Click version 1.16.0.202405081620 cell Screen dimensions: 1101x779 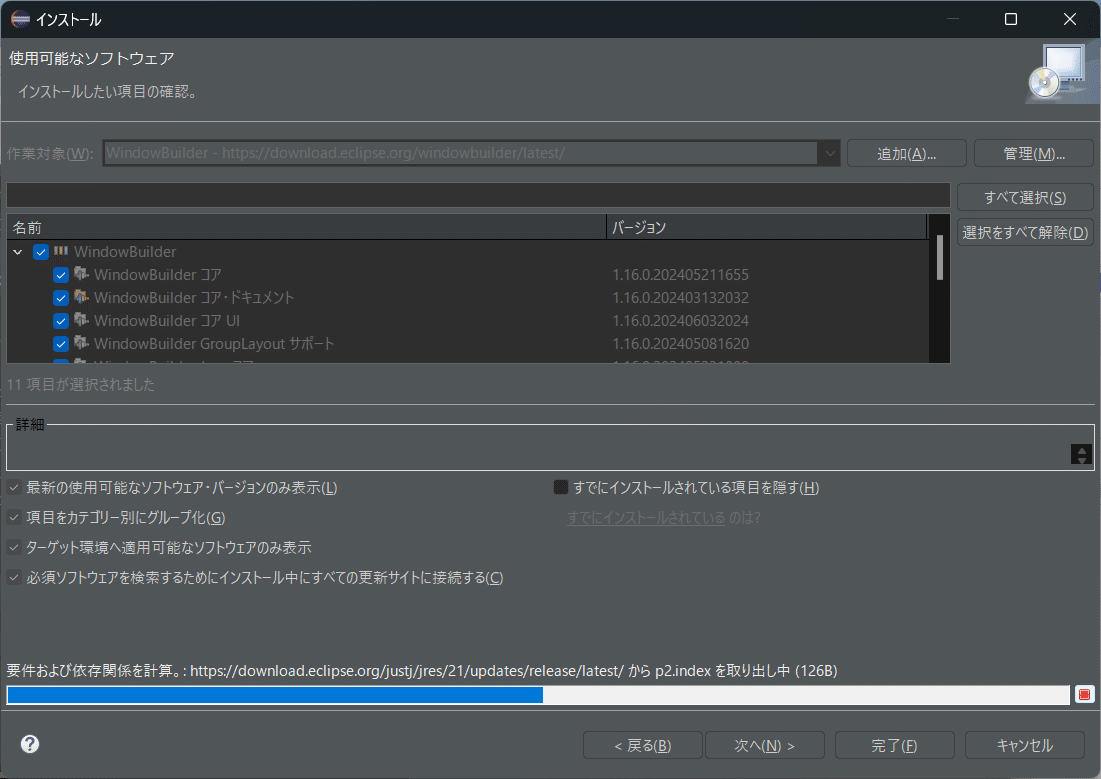(680, 343)
